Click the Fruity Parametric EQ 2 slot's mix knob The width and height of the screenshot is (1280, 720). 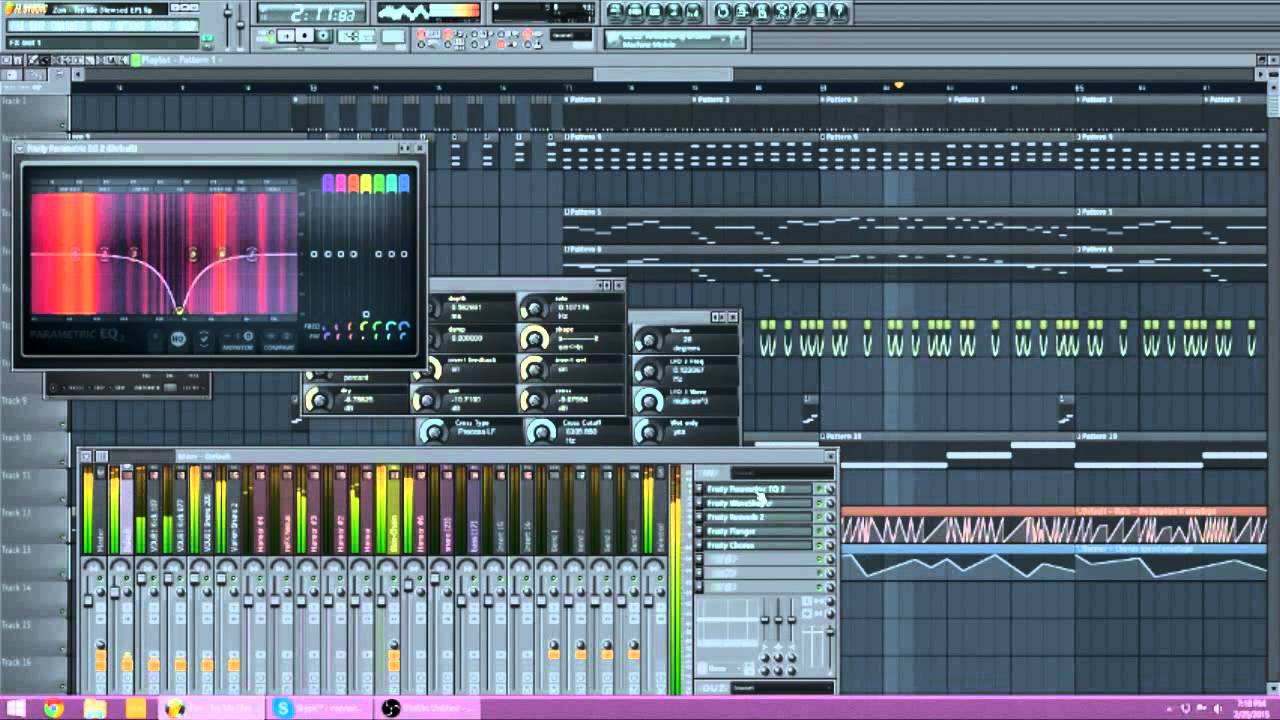click(x=829, y=489)
